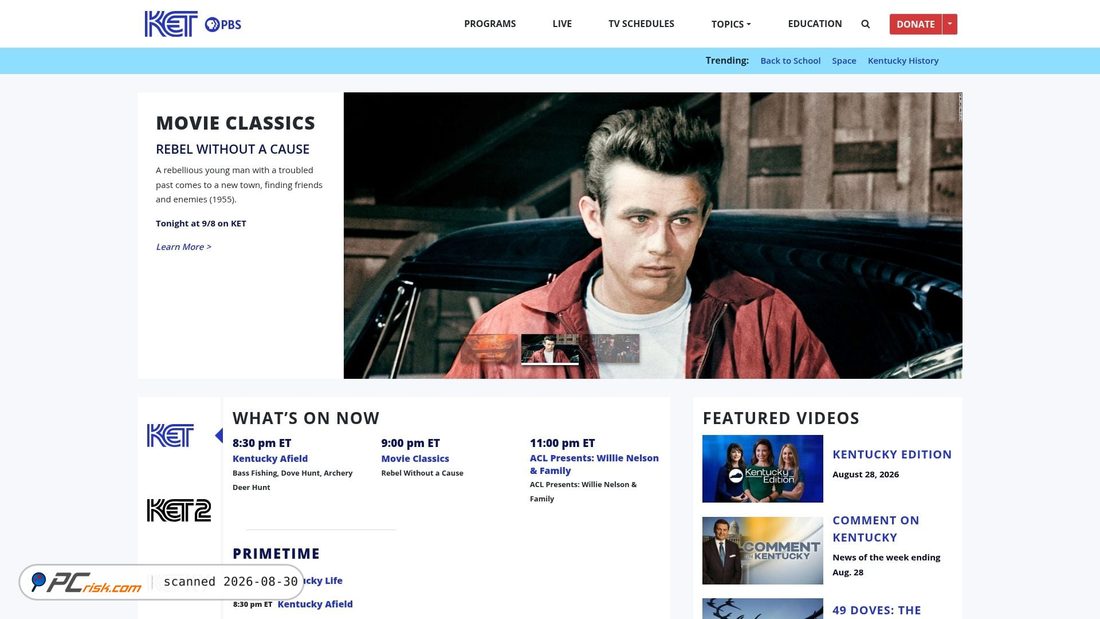Open TV Schedules

click(x=641, y=24)
